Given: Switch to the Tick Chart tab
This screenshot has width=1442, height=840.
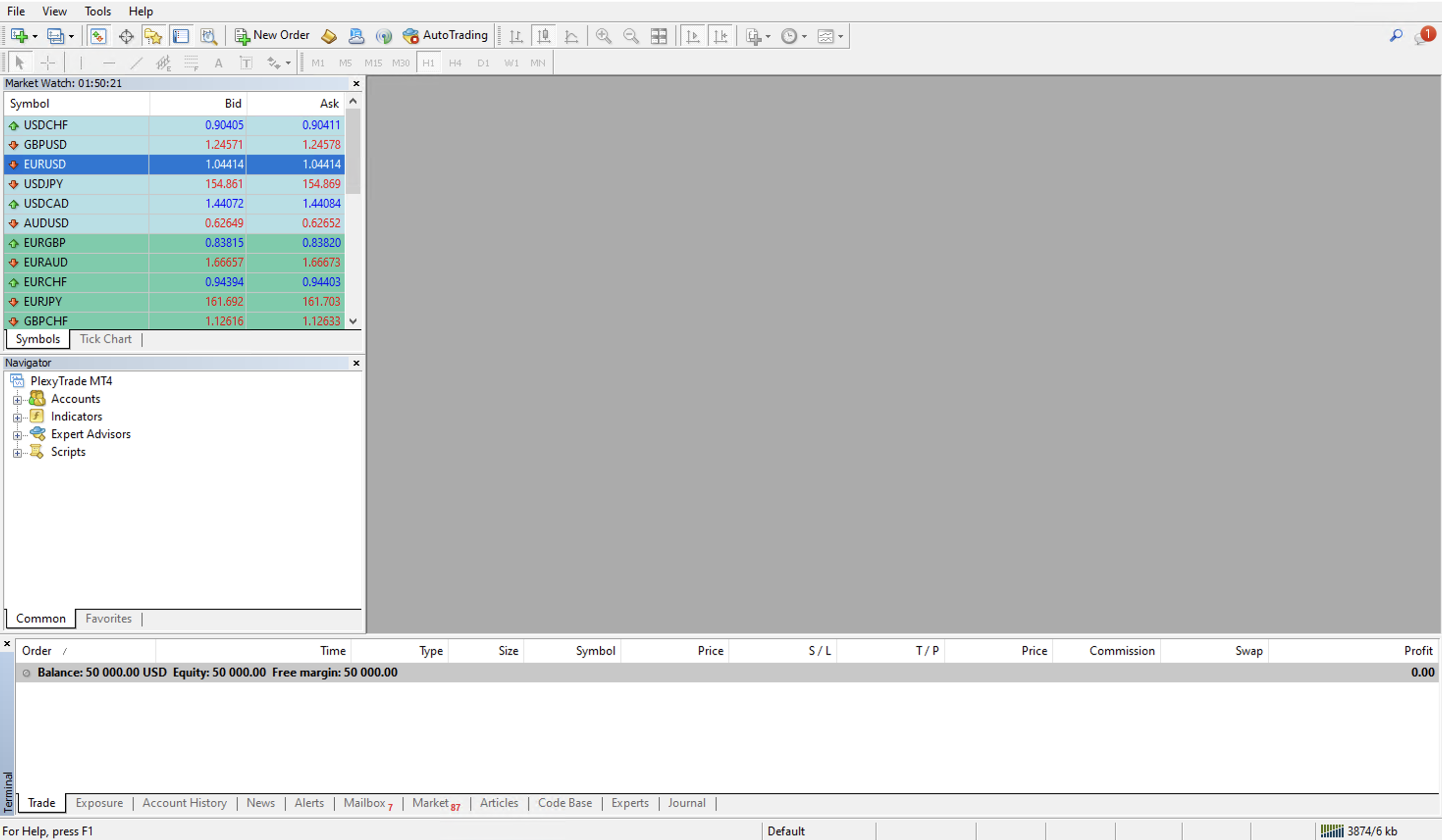Looking at the screenshot, I should [x=105, y=339].
